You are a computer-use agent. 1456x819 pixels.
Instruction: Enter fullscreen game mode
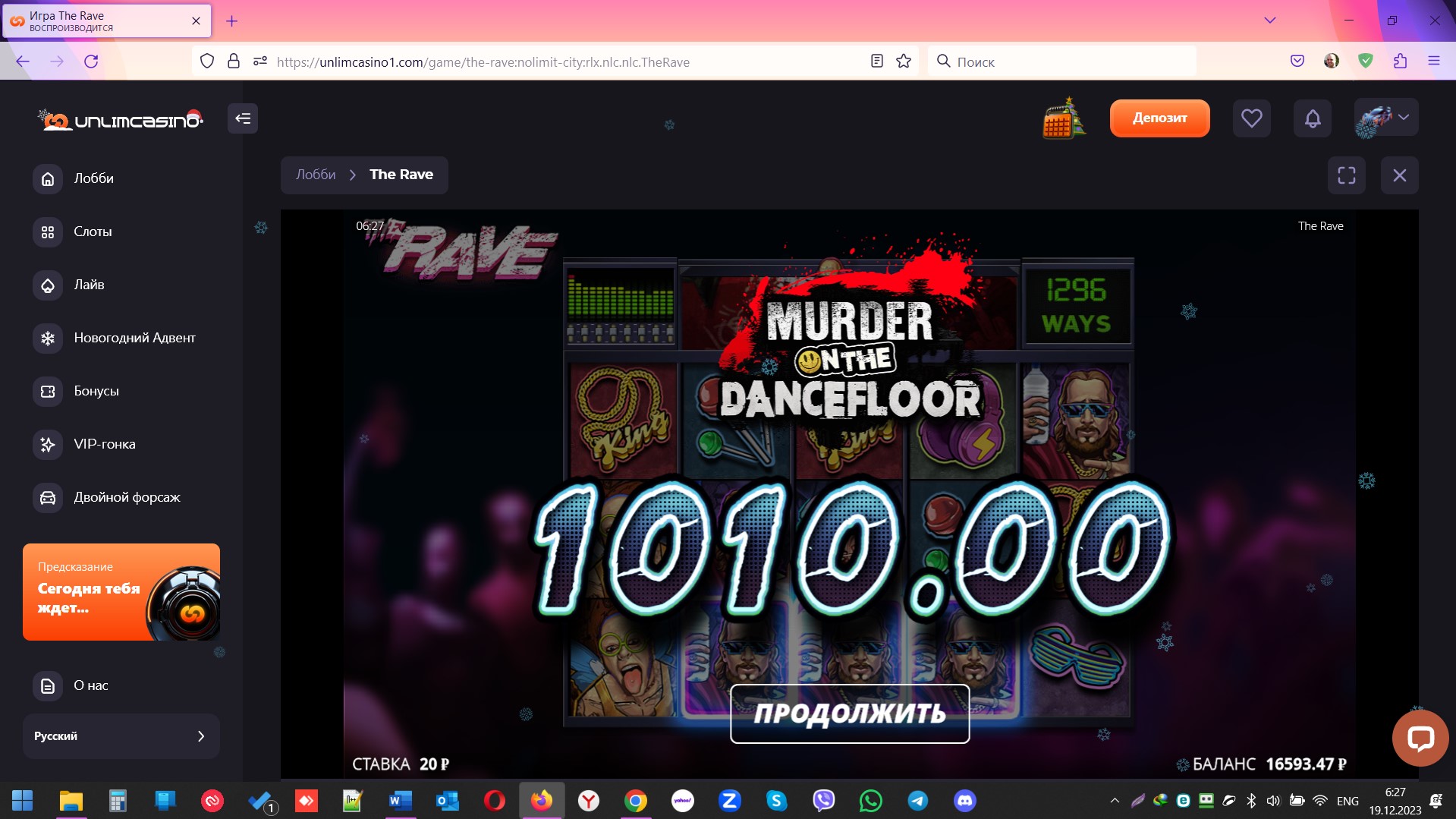point(1346,175)
